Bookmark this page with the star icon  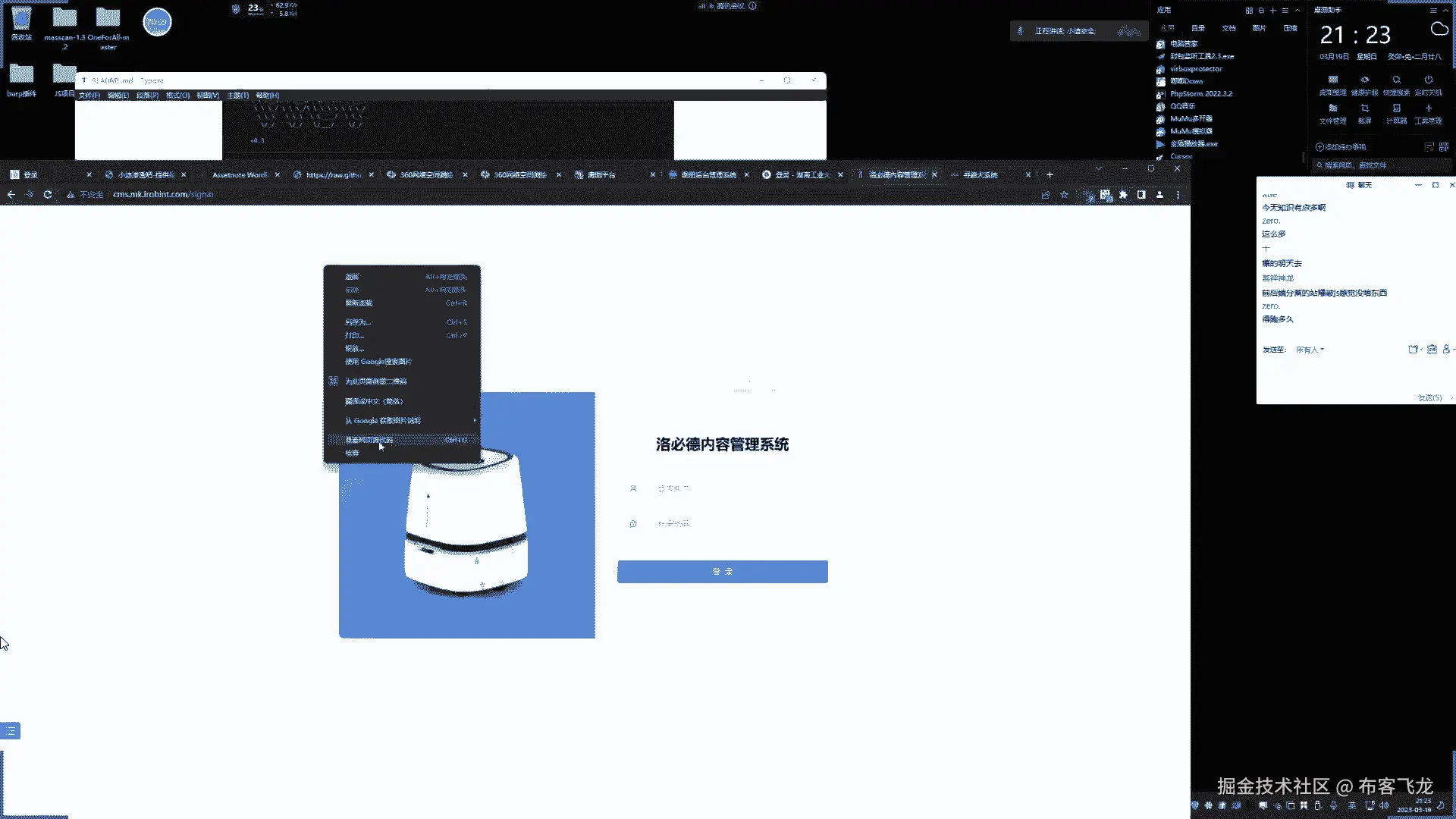coord(1064,195)
